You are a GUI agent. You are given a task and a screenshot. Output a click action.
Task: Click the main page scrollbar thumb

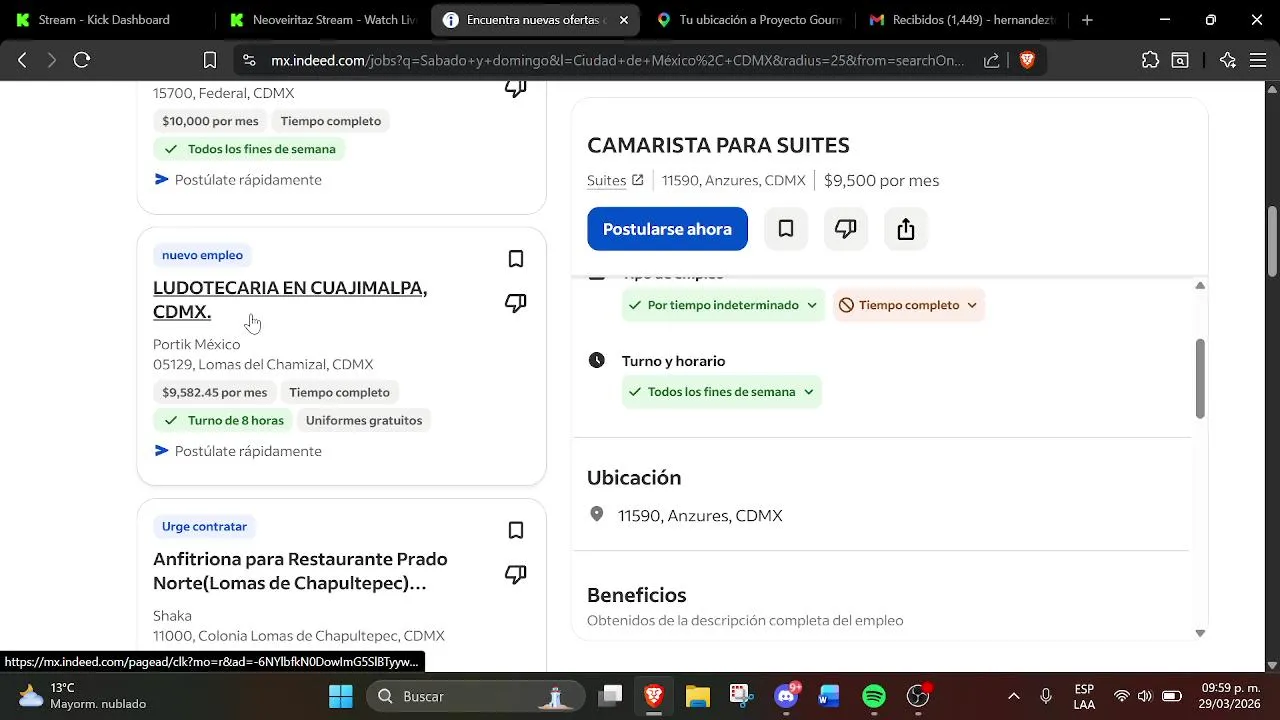pos(1272,240)
